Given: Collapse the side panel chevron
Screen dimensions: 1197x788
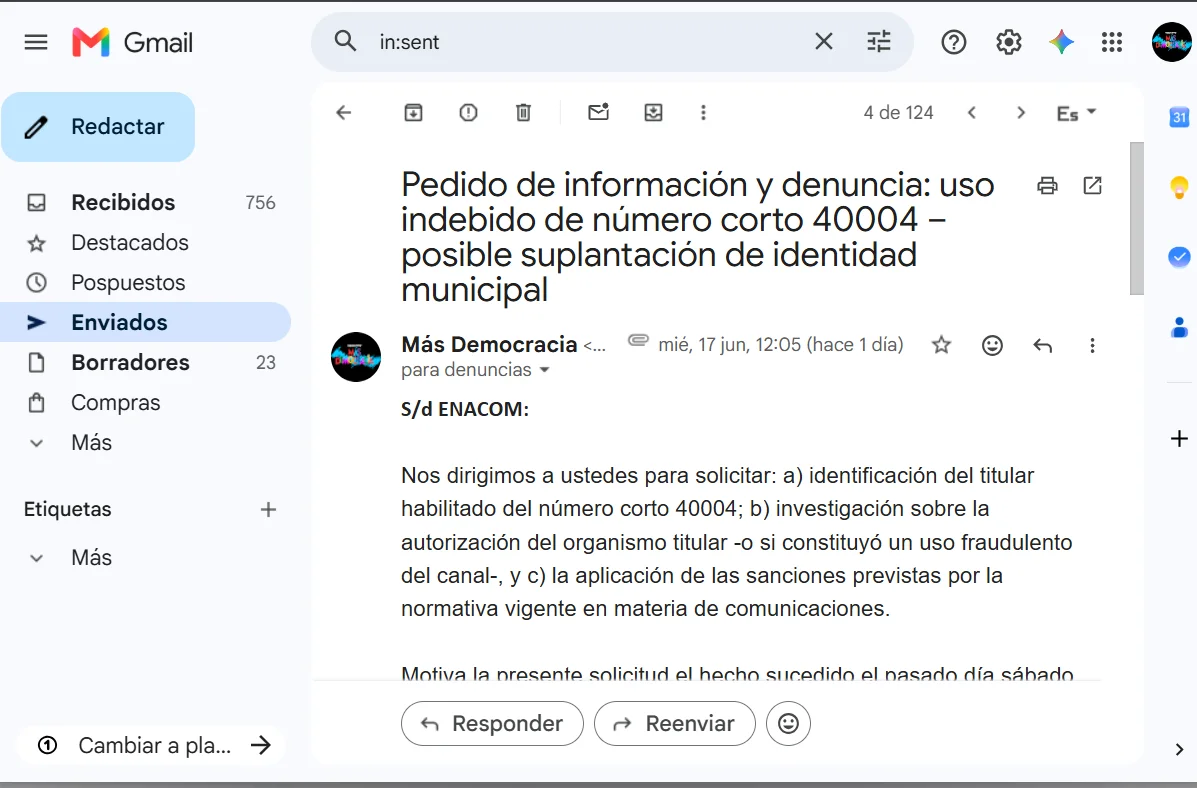Looking at the screenshot, I should coord(1179,749).
